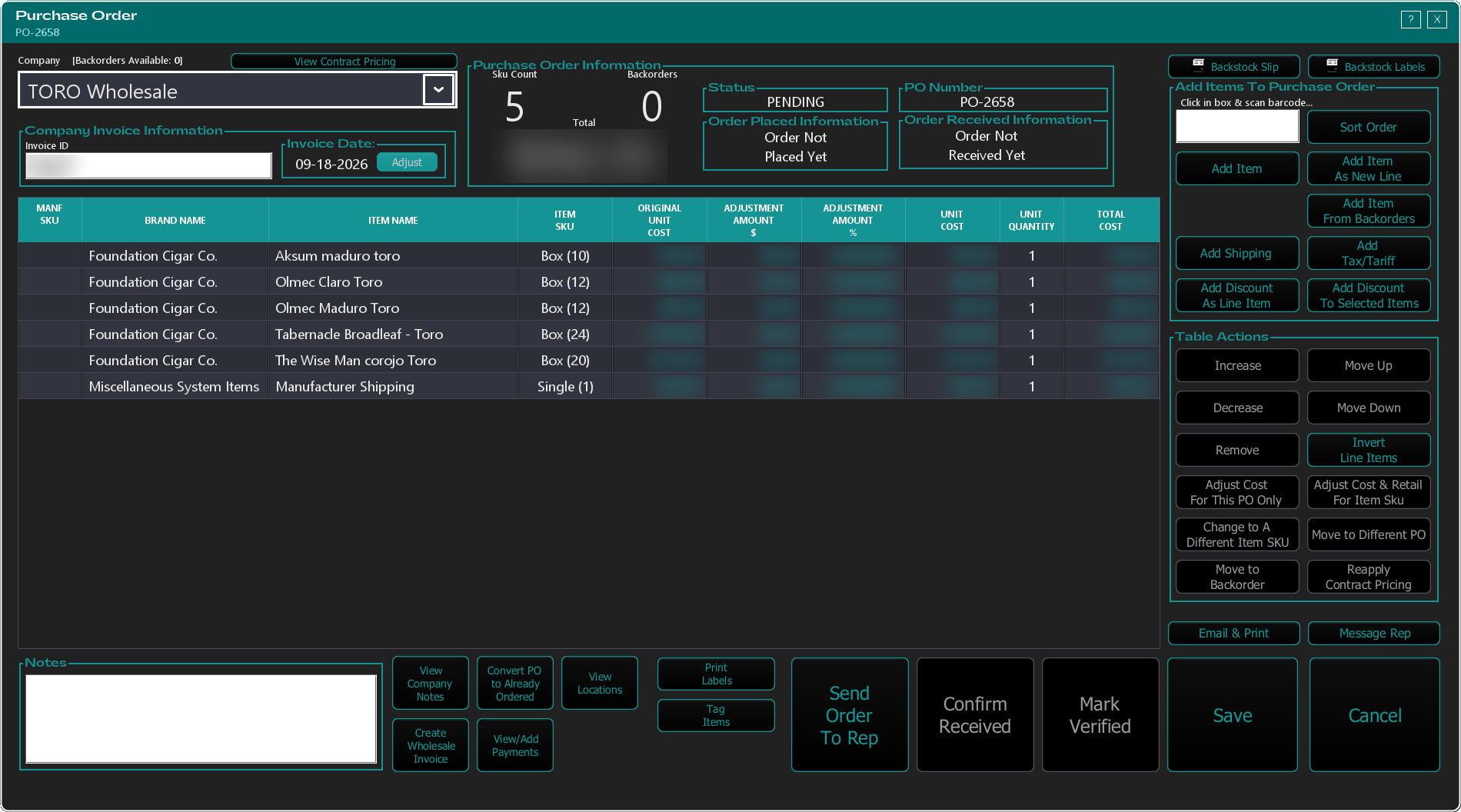Click Move to Backorder button
This screenshot has height=812, width=1461.
tap(1237, 577)
